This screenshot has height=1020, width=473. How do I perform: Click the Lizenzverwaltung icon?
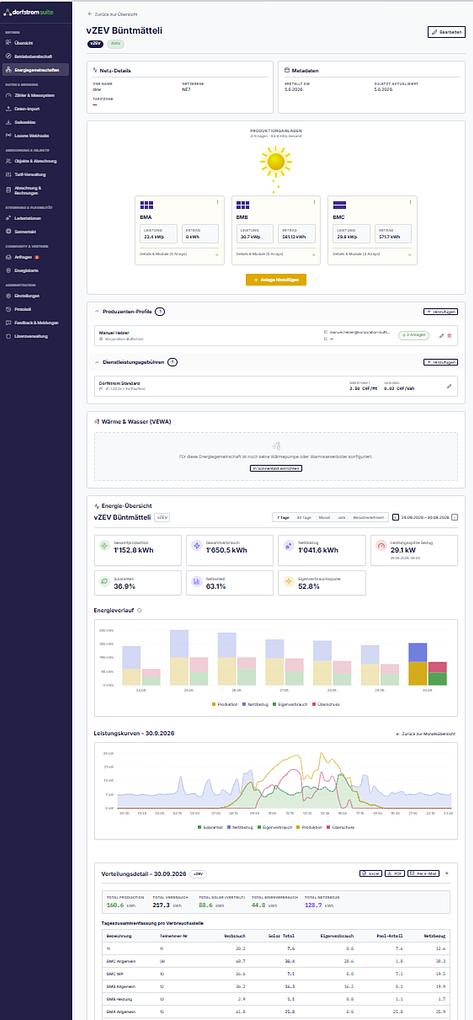click(x=8, y=336)
